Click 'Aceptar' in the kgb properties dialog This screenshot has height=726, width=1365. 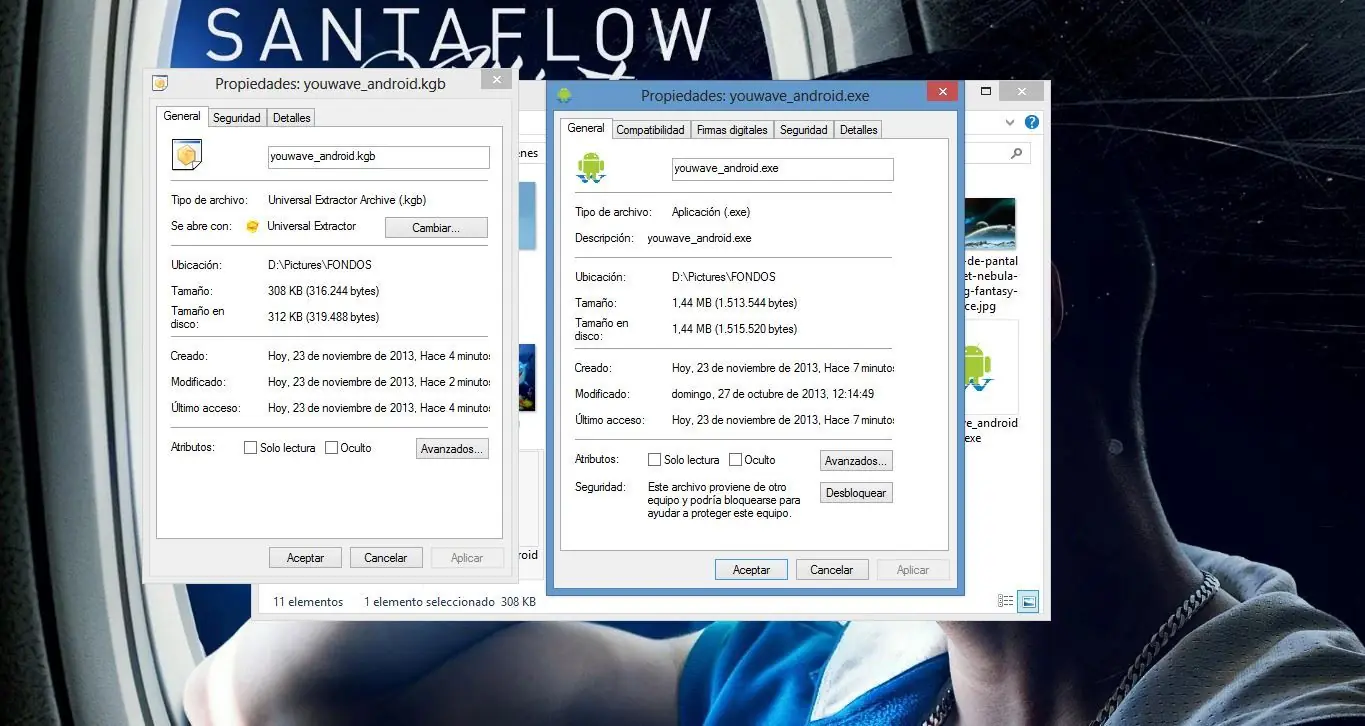pos(305,558)
